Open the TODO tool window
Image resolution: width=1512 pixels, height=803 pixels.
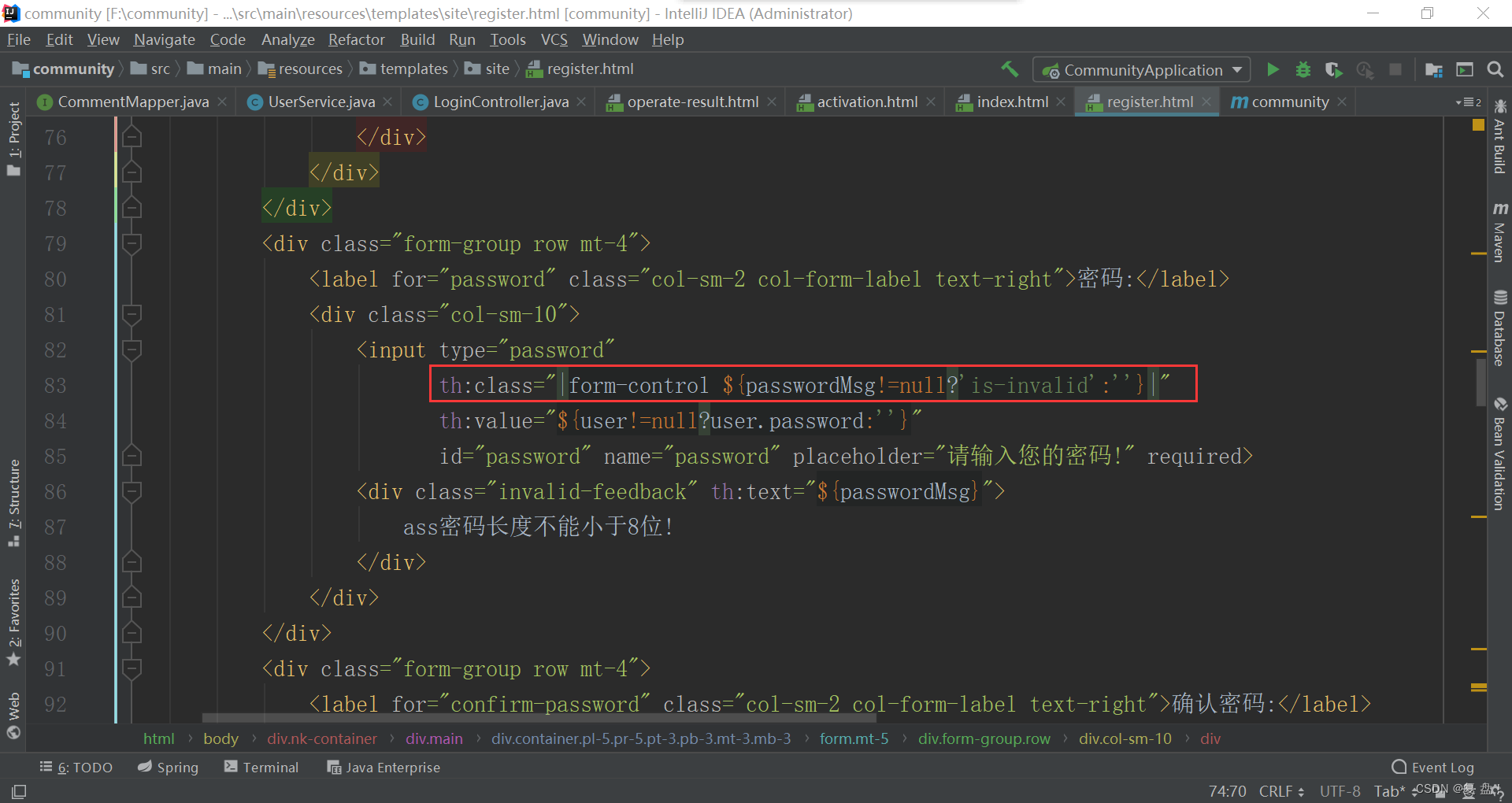point(76,767)
